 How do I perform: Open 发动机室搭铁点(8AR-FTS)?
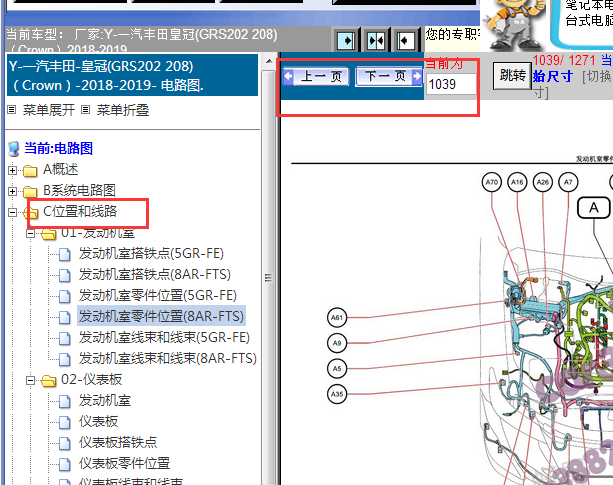coord(155,274)
